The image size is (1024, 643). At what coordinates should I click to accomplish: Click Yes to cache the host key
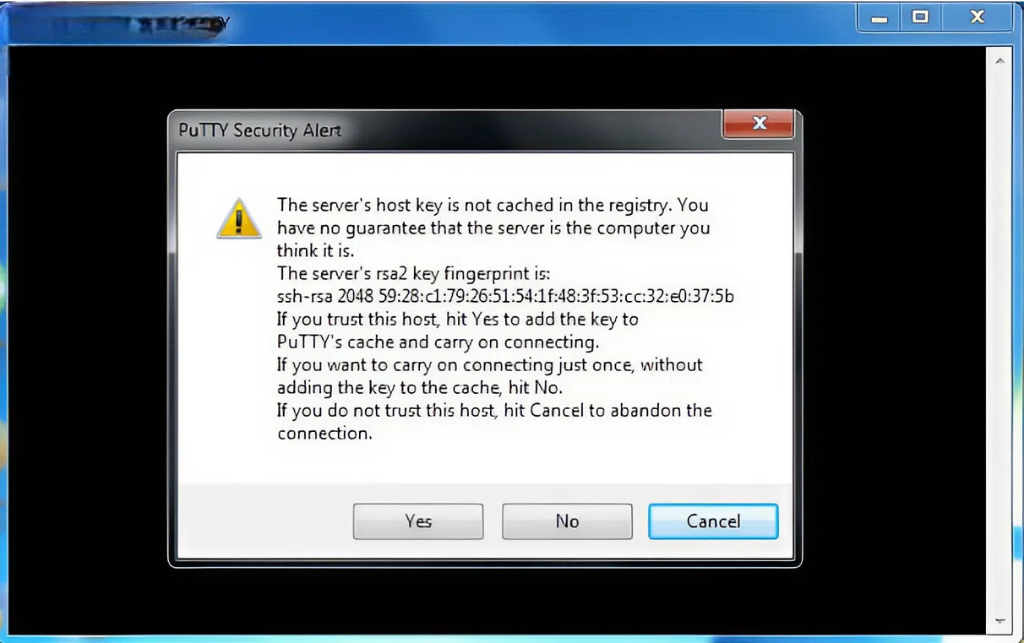point(418,521)
